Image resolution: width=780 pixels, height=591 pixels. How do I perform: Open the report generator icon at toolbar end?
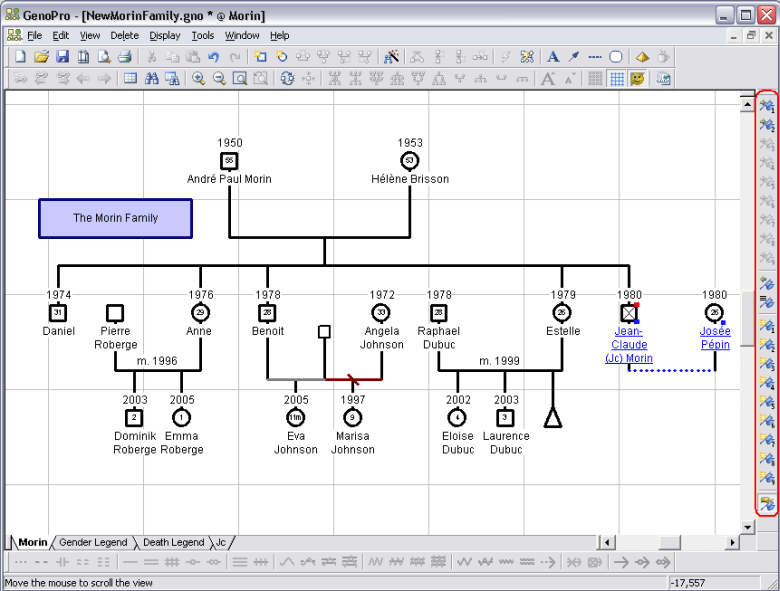click(664, 78)
